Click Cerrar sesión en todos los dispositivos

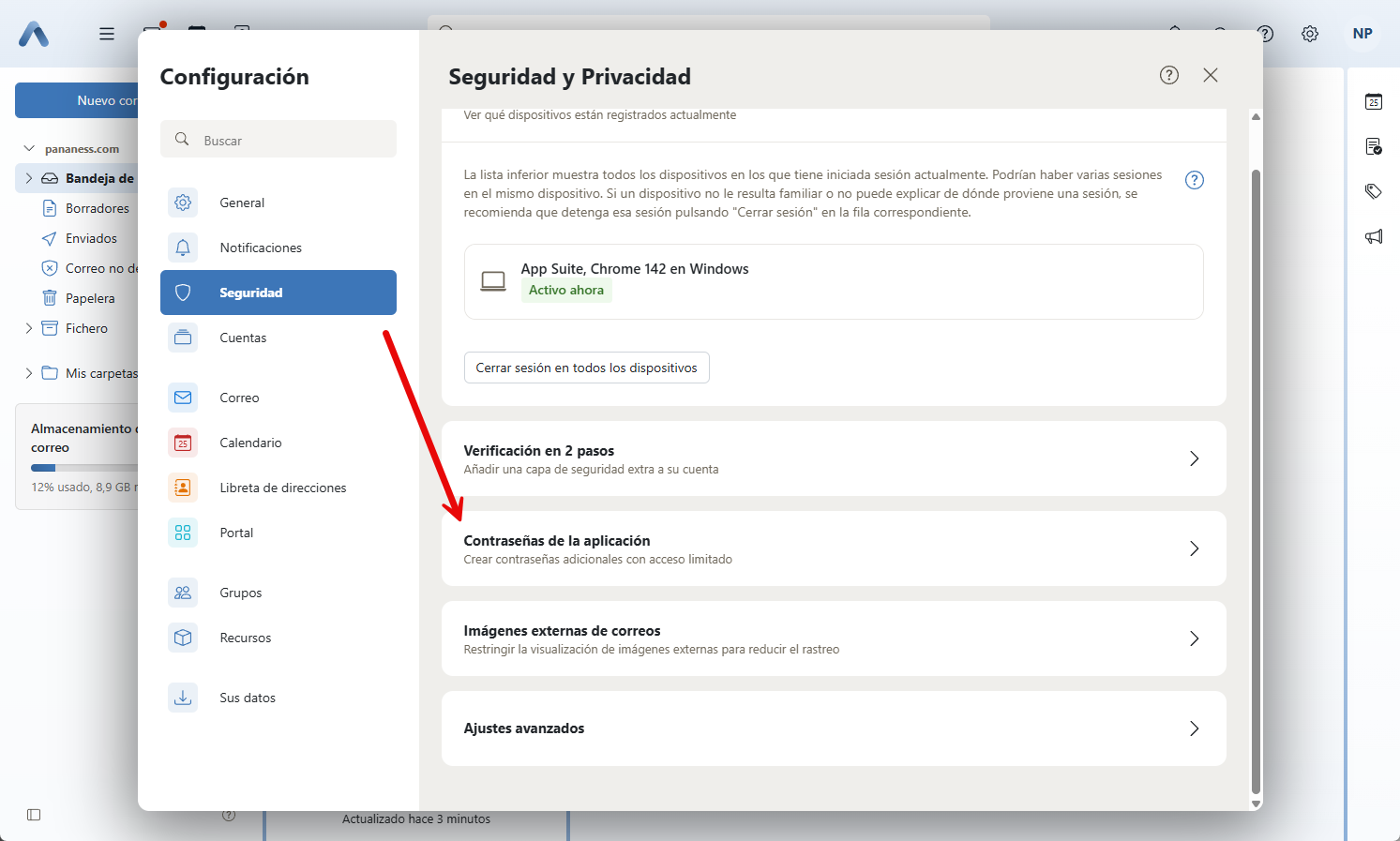pos(586,368)
